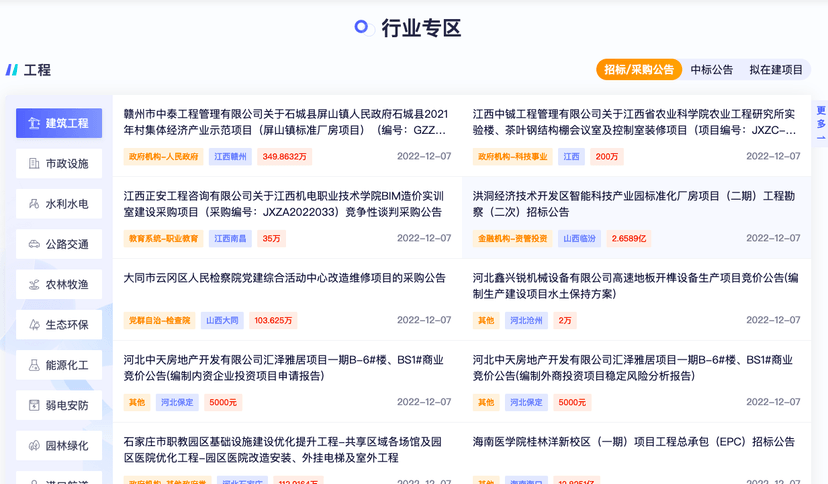
Task: Click 江西南昌 region tag
Action: [x=230, y=239]
